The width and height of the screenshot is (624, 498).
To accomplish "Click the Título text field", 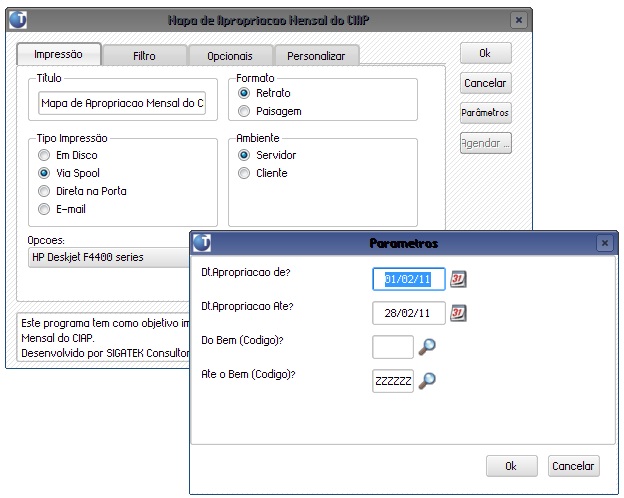I will click(121, 103).
